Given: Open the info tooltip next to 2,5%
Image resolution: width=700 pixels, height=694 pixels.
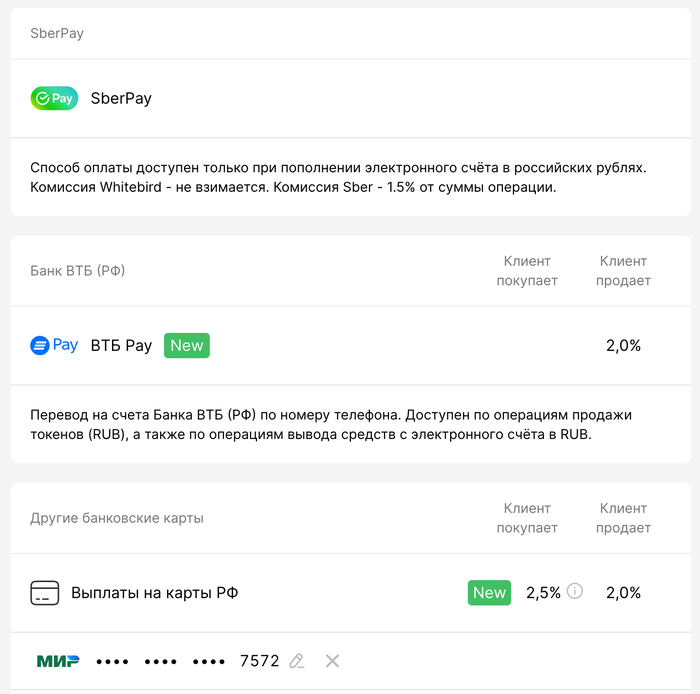Looking at the screenshot, I should (575, 591).
